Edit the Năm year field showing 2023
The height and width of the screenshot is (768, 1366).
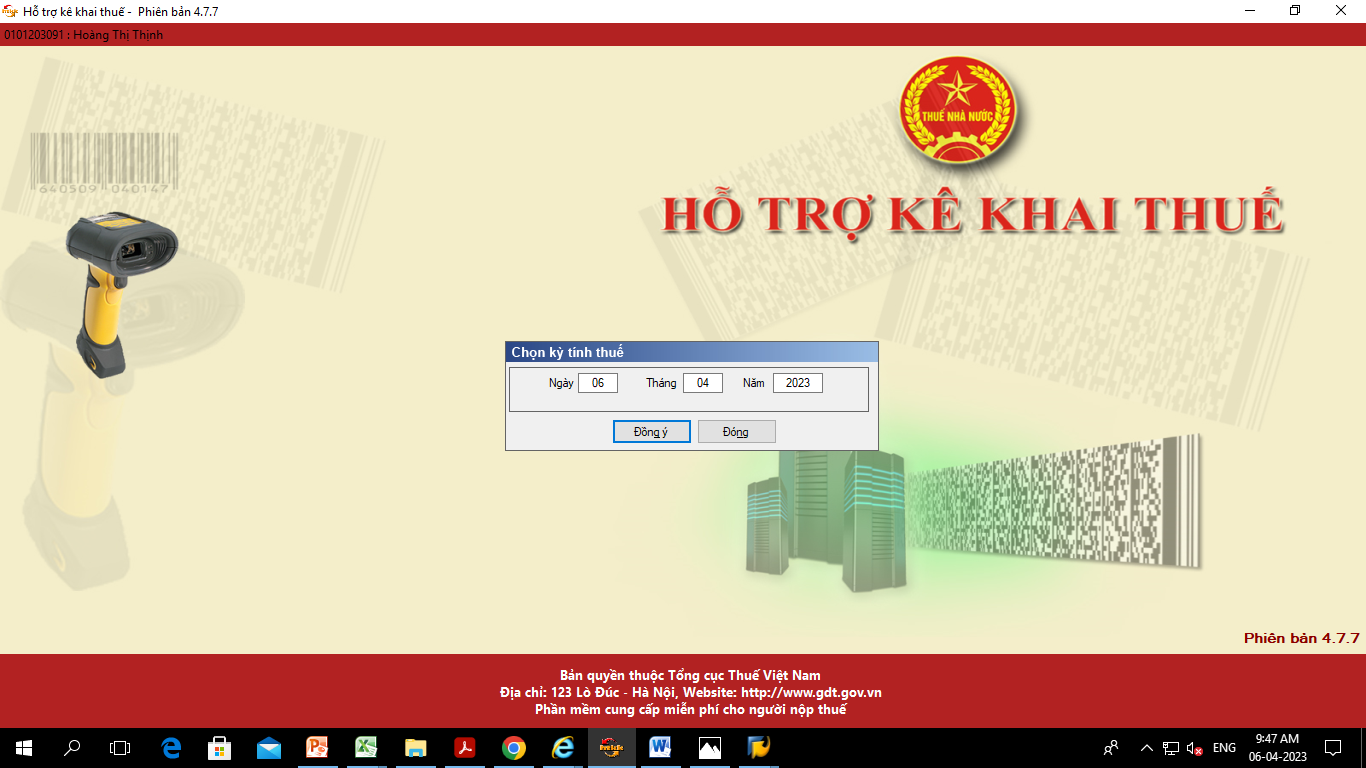pos(797,383)
